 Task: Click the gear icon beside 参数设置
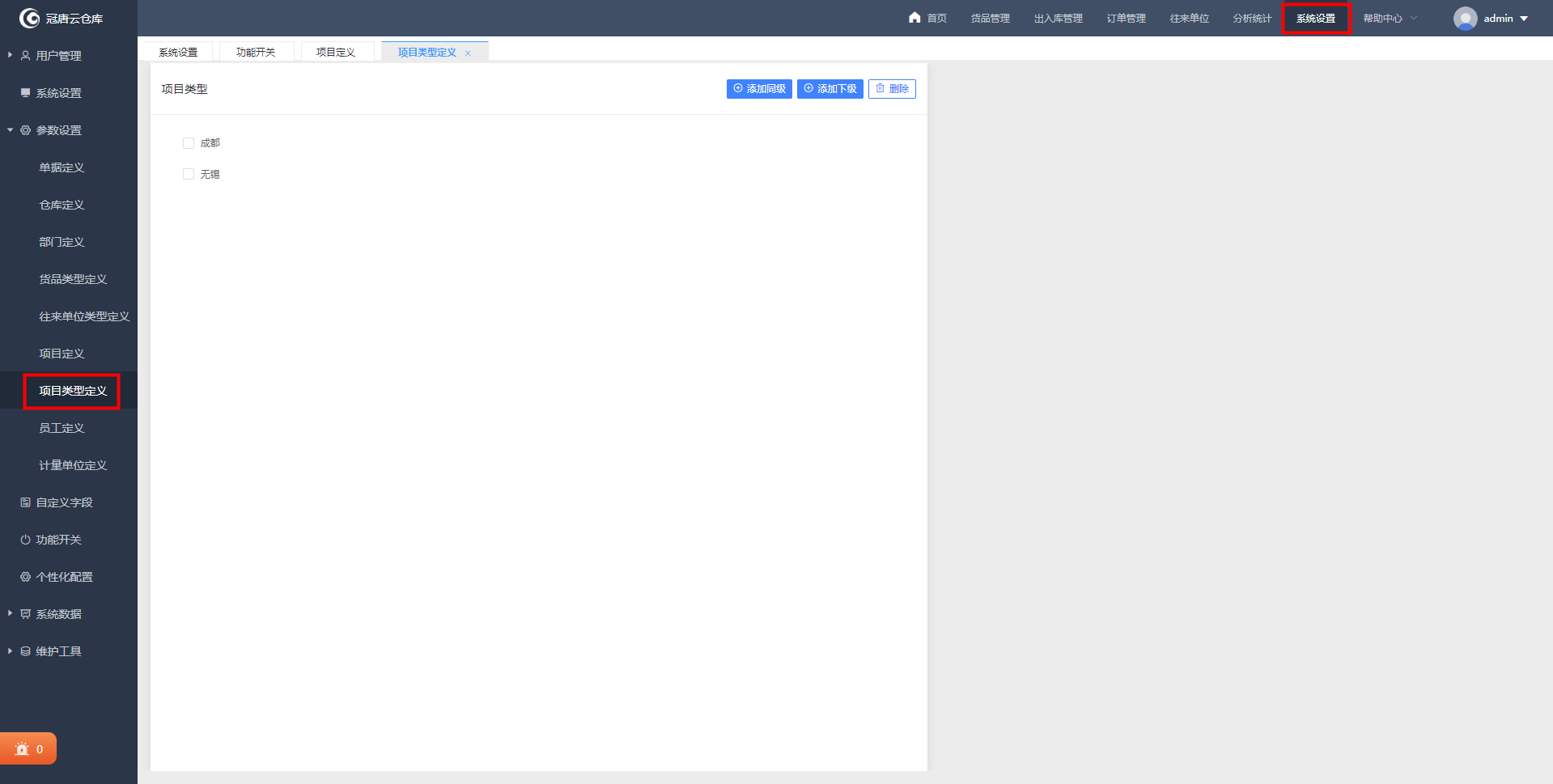pyautogui.click(x=26, y=130)
